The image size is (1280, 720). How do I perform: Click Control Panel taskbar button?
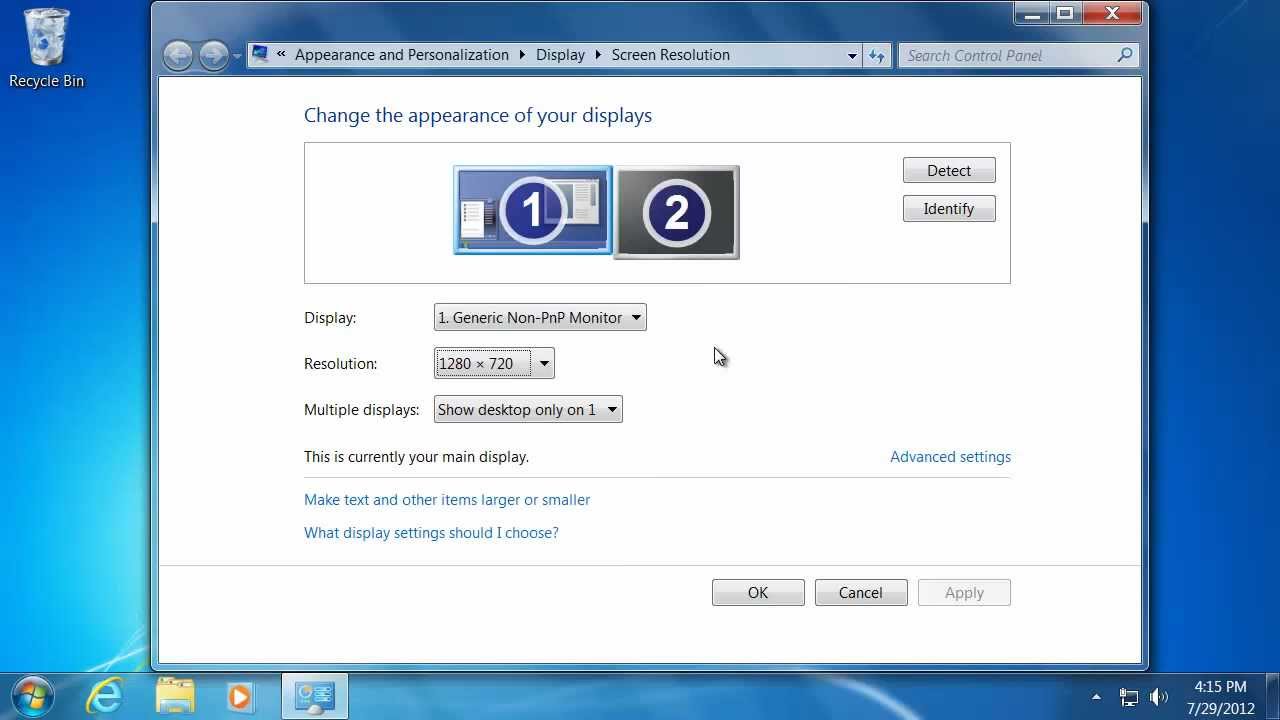[315, 695]
